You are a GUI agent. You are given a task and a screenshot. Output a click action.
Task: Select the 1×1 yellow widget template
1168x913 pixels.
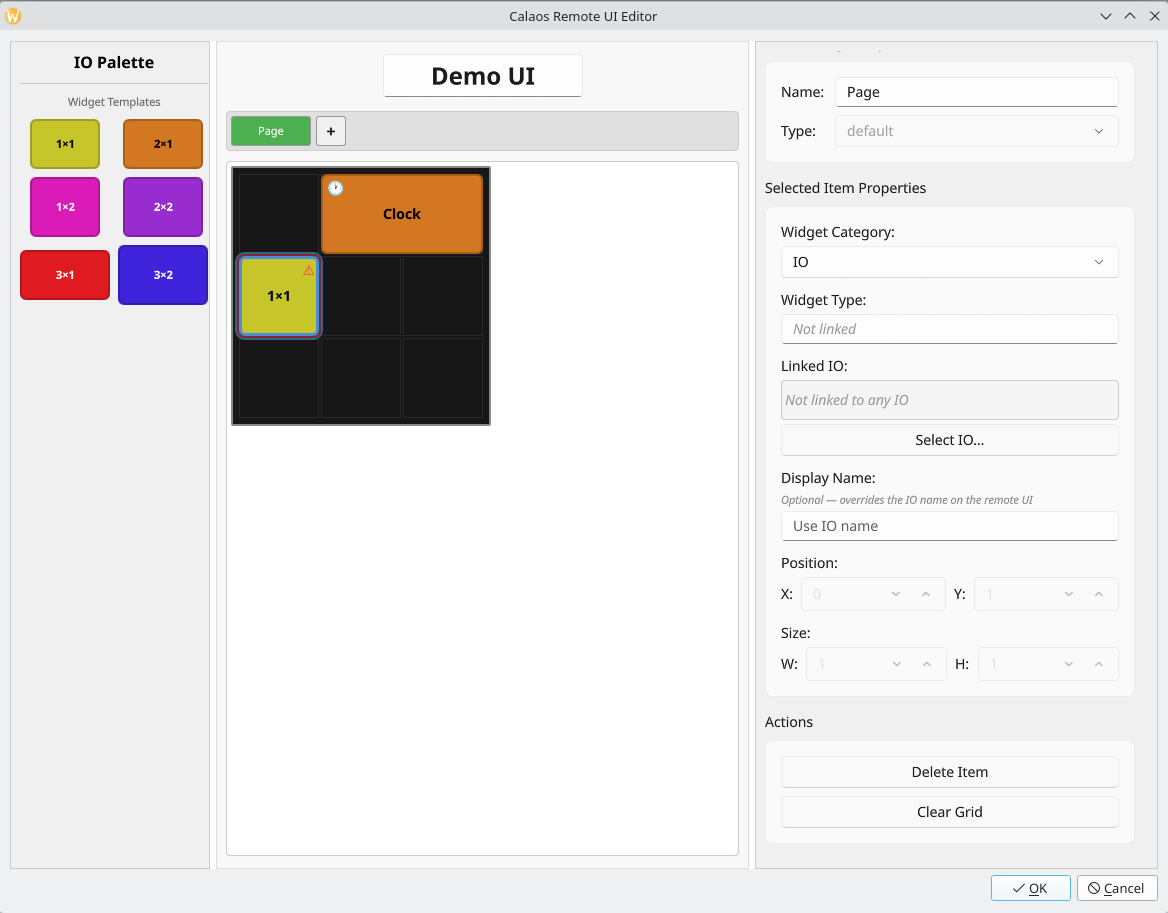point(64,143)
